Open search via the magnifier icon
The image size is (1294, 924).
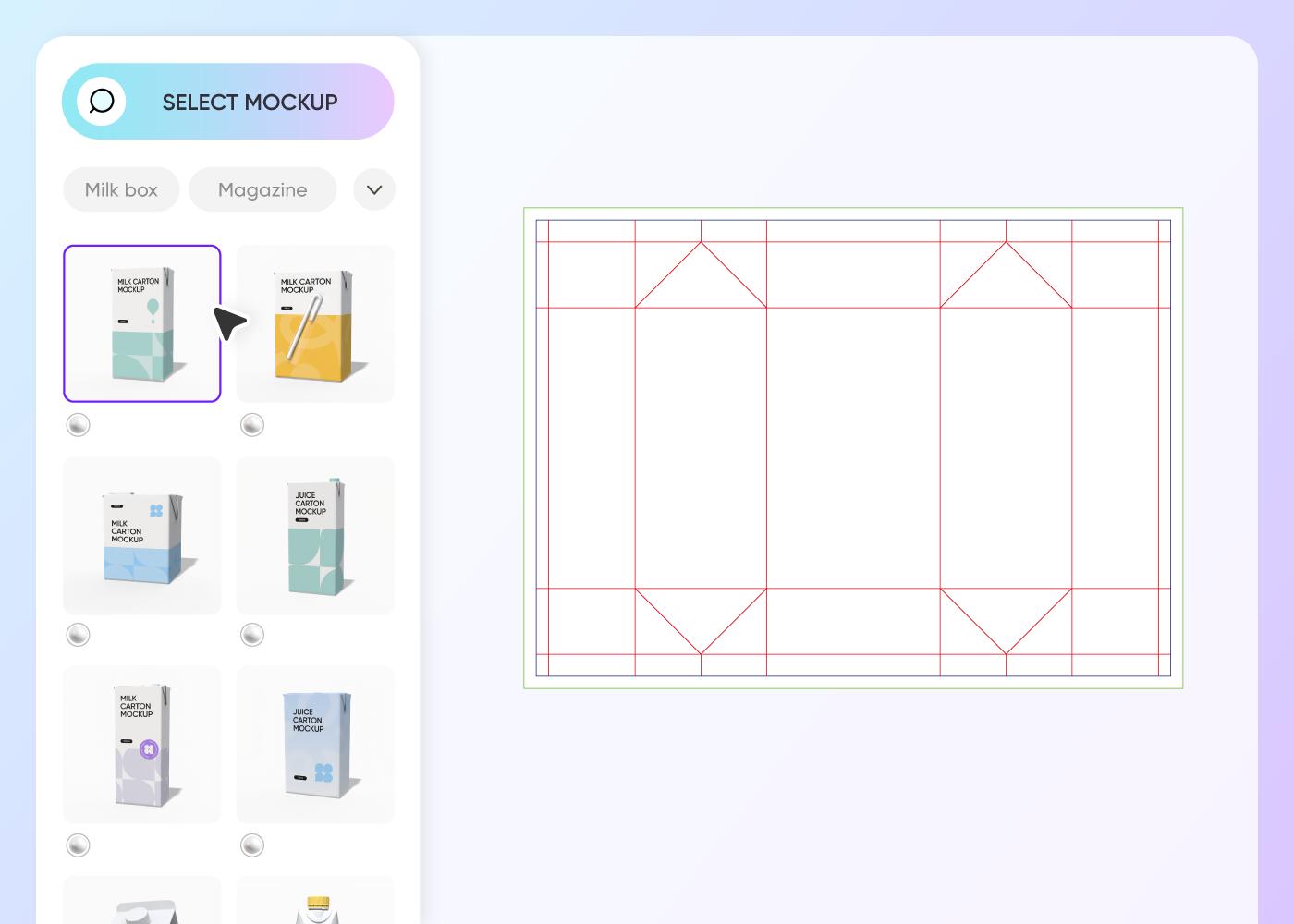(x=102, y=102)
